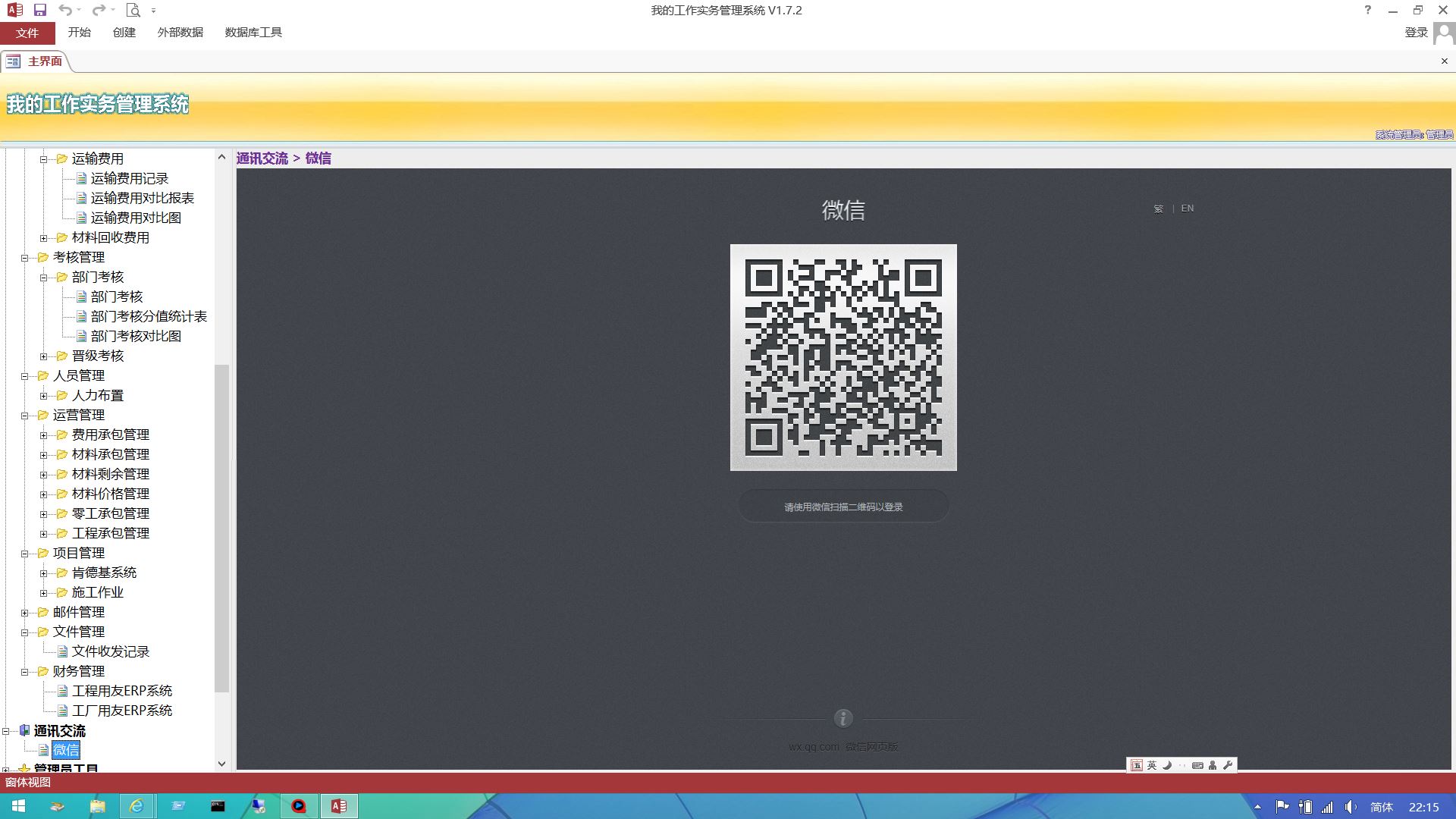Click the IME soft keyboard icon
1456x819 pixels.
(1197, 765)
